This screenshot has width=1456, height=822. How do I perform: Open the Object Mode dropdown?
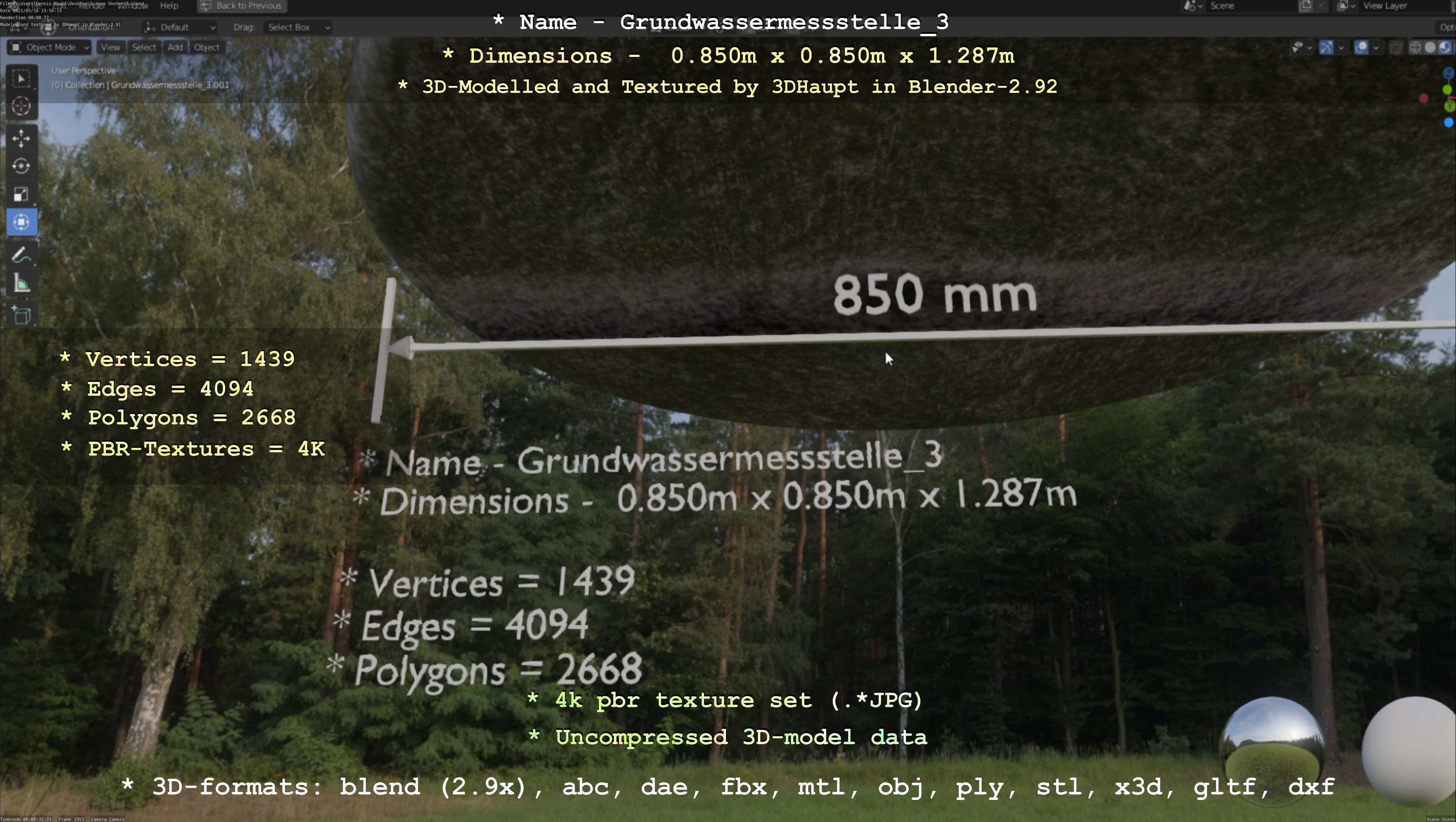[x=50, y=47]
